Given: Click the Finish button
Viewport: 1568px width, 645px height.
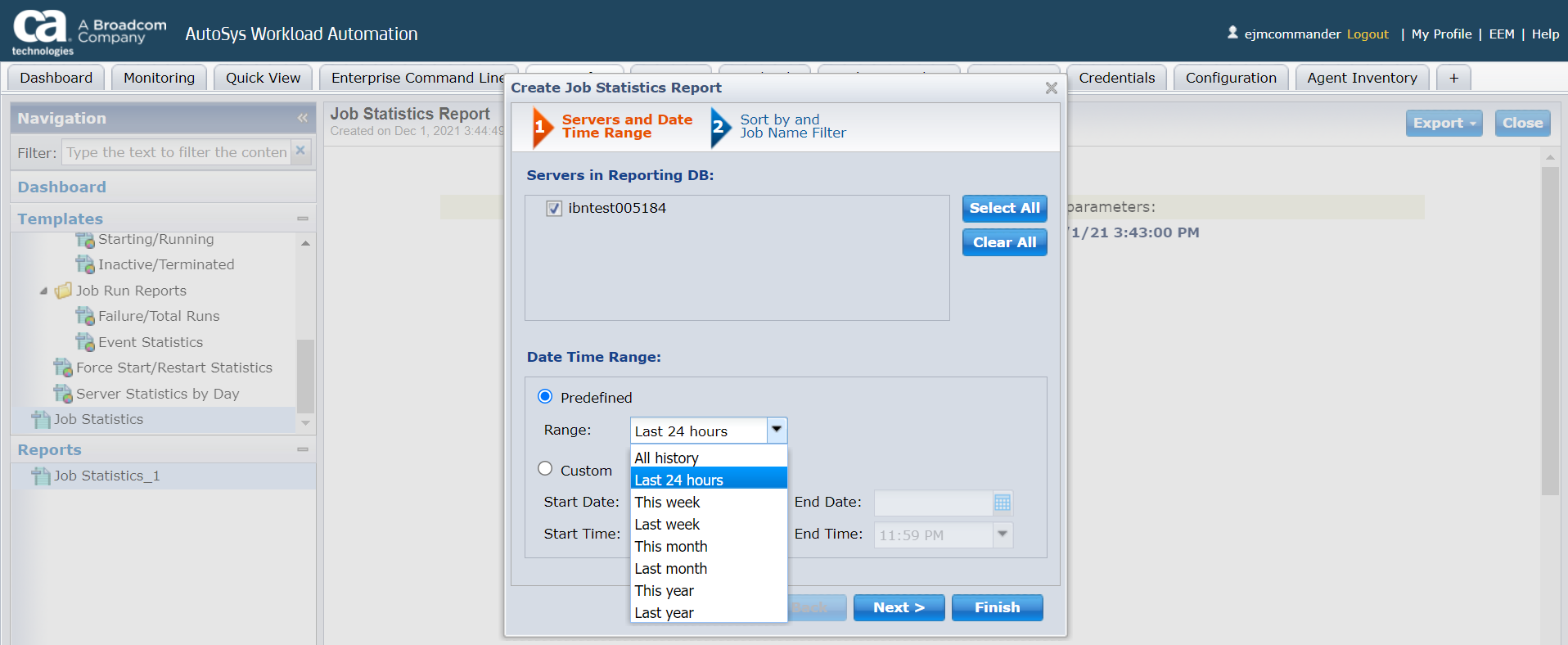Looking at the screenshot, I should click(x=997, y=607).
